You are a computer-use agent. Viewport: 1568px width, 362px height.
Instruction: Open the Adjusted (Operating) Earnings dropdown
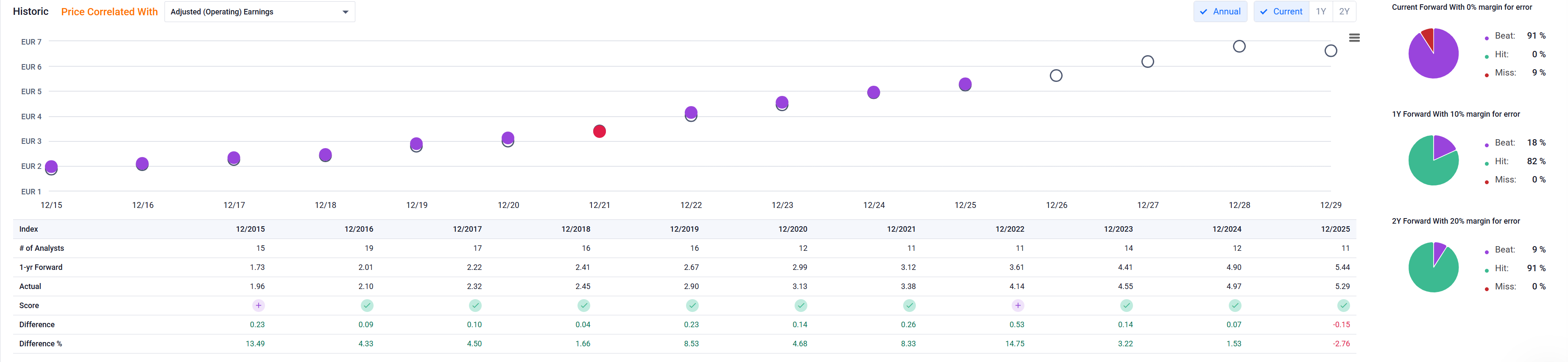[x=260, y=11]
